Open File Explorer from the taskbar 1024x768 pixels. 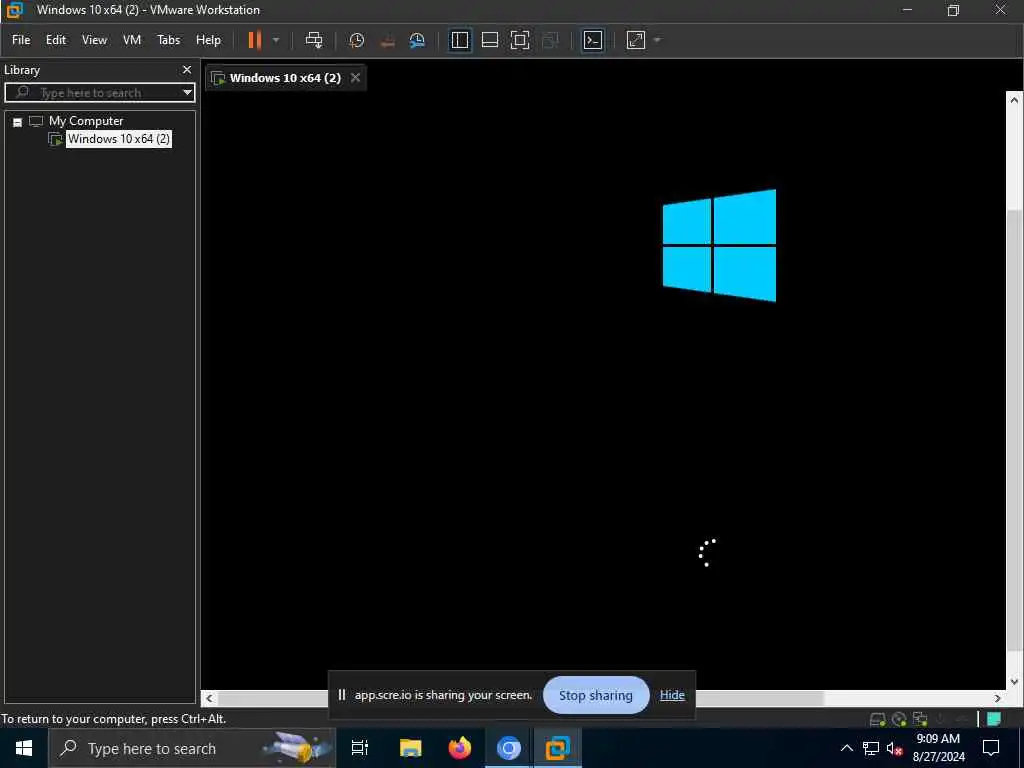point(410,748)
